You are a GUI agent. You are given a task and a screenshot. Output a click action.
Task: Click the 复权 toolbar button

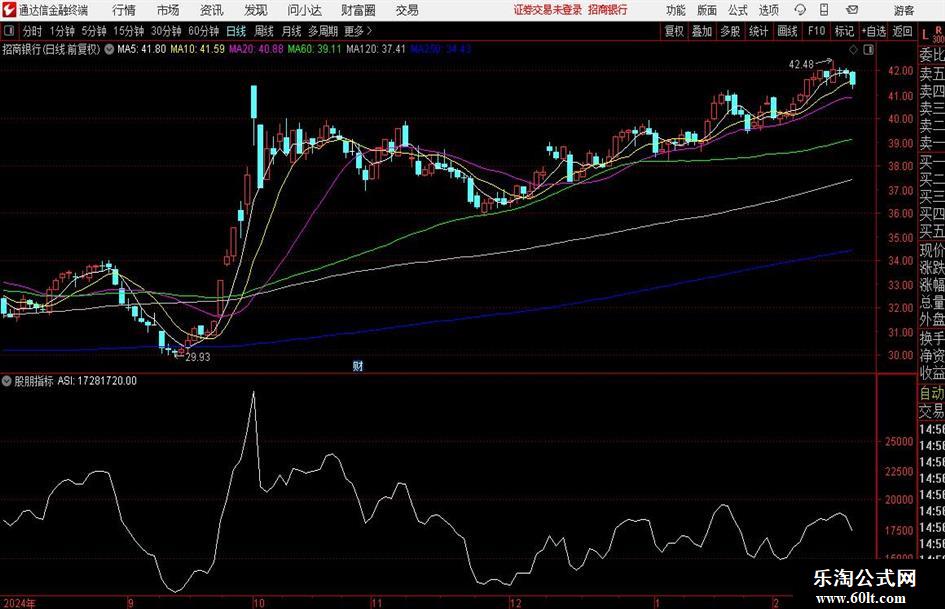(674, 31)
